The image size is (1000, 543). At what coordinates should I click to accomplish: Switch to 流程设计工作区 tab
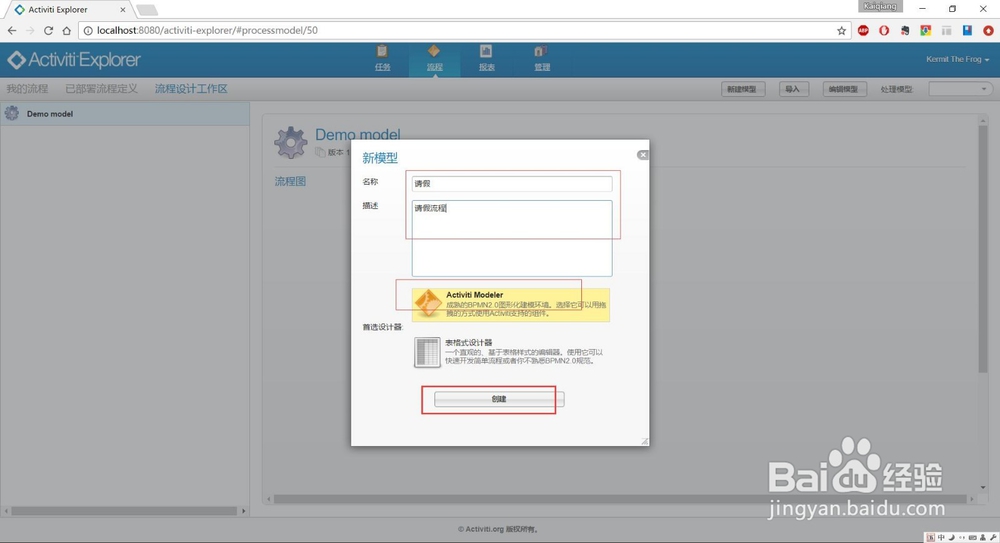click(191, 89)
